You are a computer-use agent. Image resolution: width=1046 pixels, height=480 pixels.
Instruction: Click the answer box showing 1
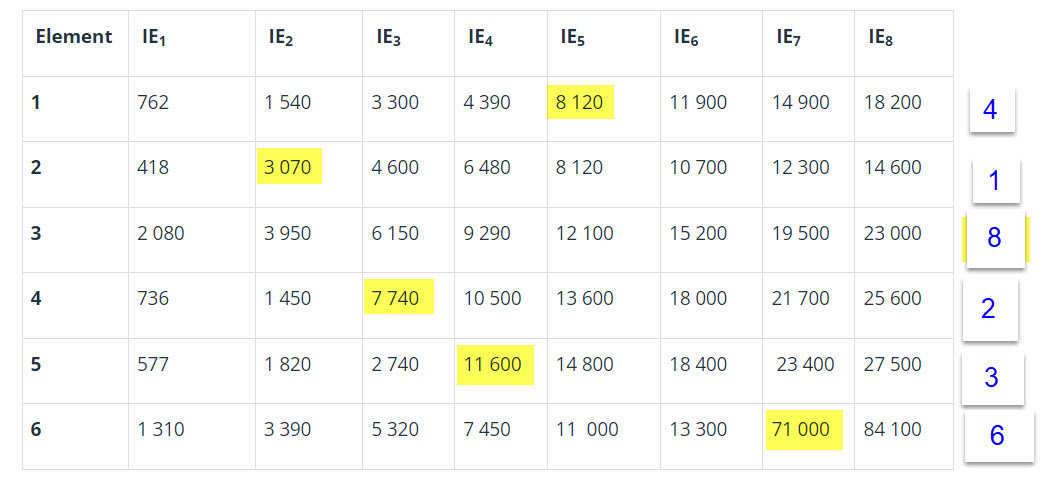coord(996,180)
